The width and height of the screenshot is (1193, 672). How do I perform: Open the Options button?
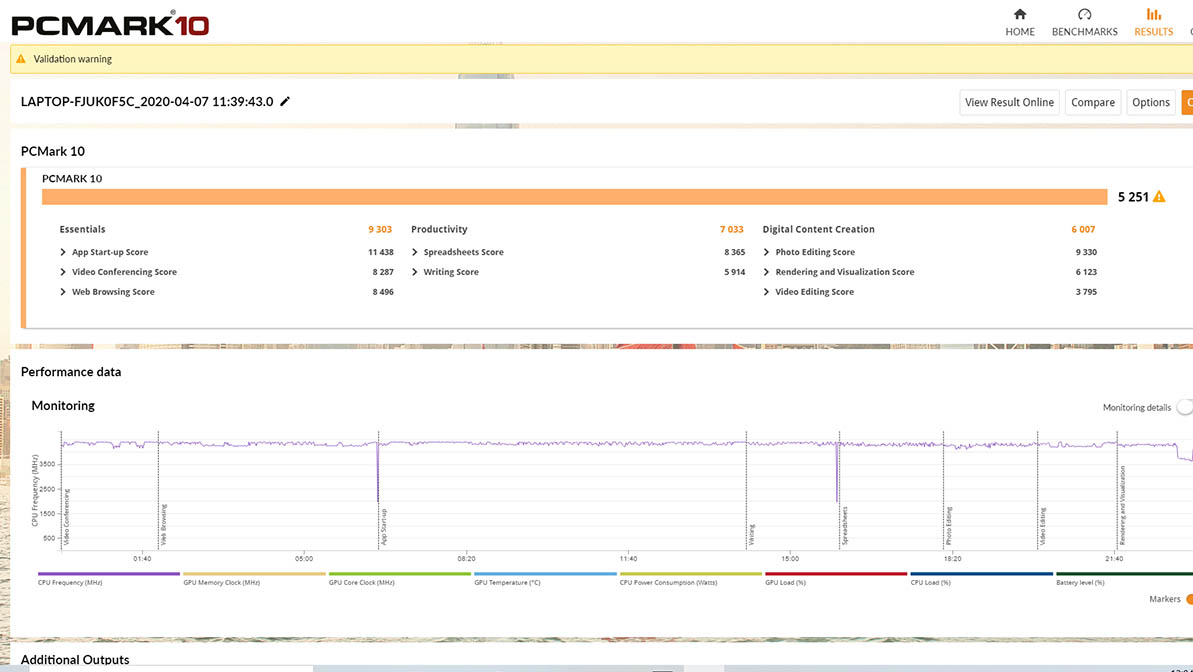pyautogui.click(x=1150, y=102)
